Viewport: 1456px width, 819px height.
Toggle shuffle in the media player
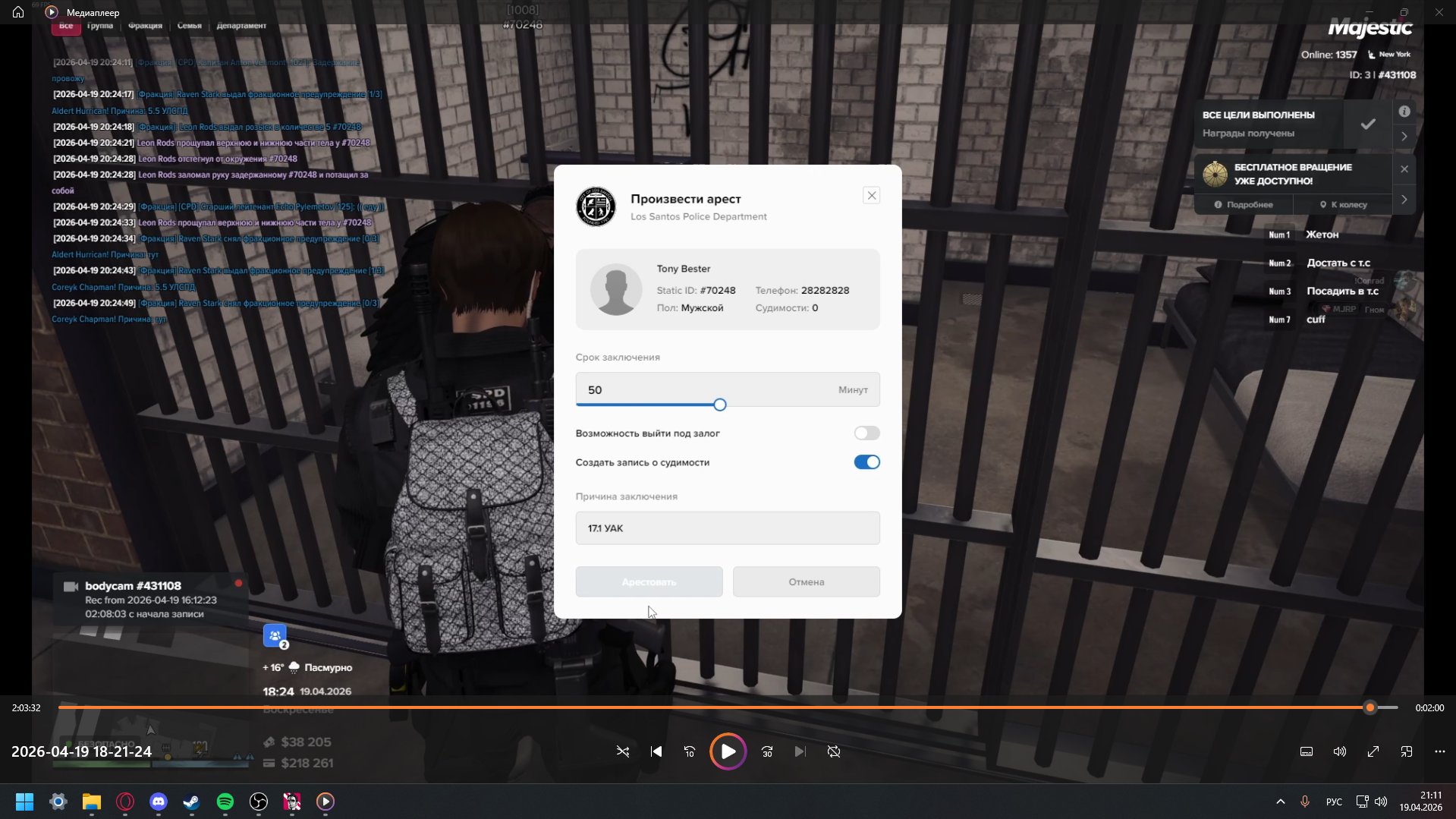(x=623, y=751)
